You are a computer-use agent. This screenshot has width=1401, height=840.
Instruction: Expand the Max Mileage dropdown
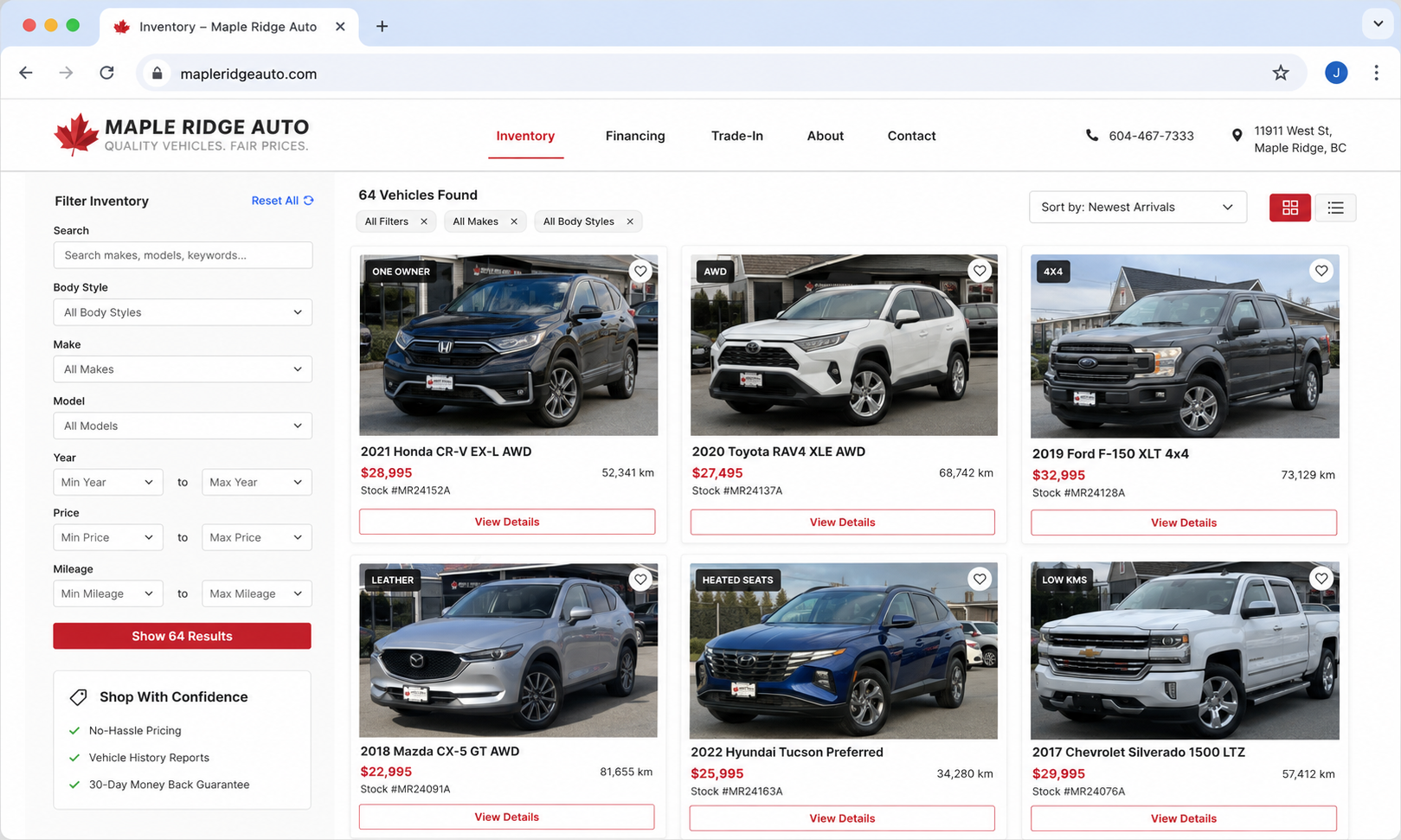pyautogui.click(x=257, y=593)
